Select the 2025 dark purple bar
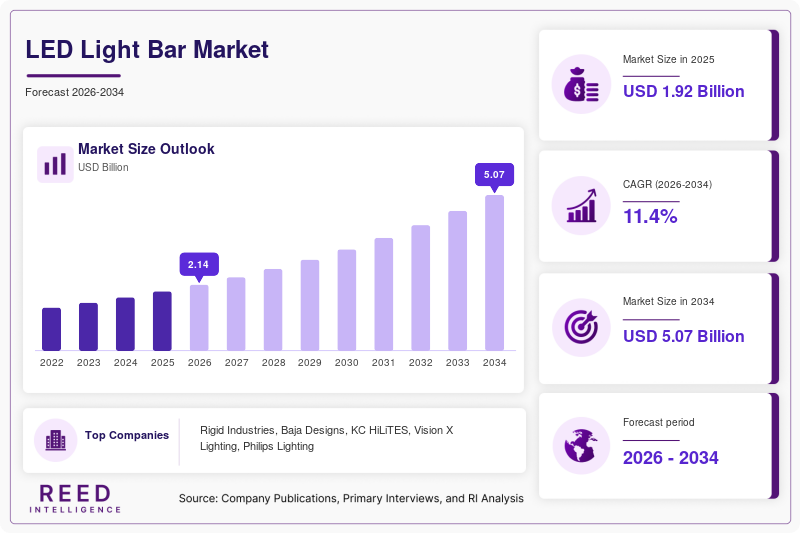The width and height of the screenshot is (800, 533). tap(162, 321)
